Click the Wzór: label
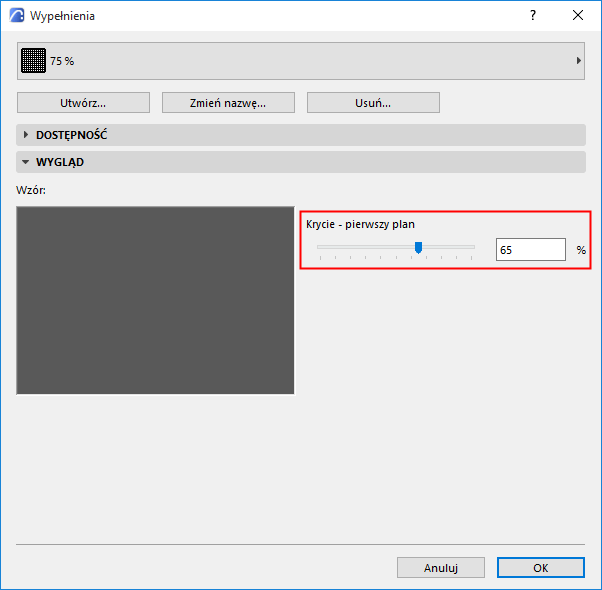 [31, 190]
